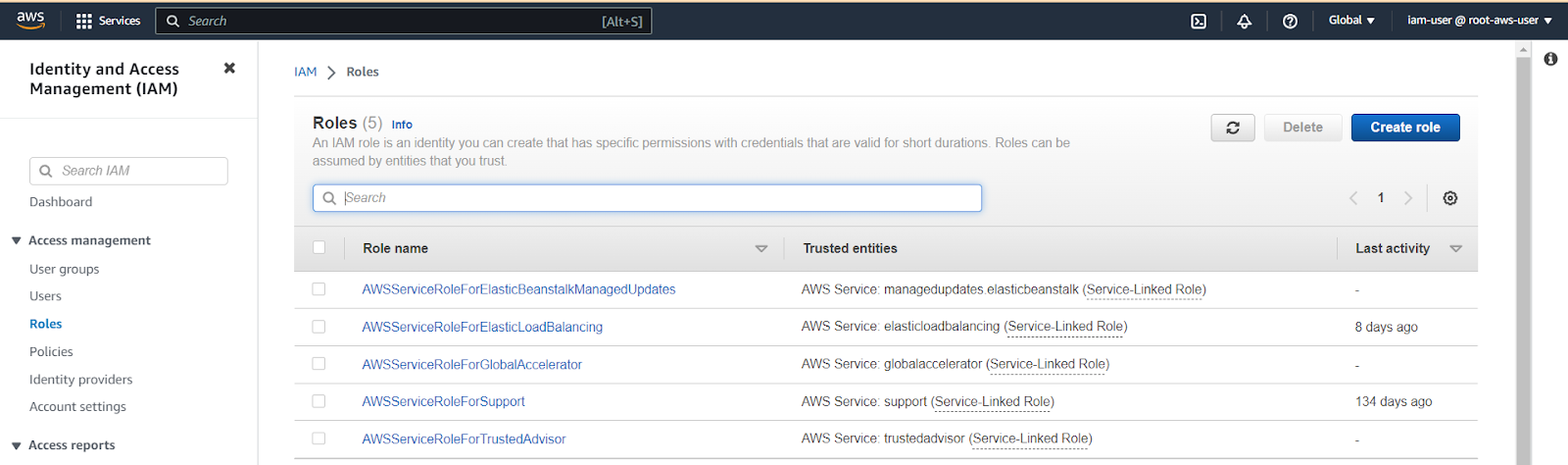Open the help question mark icon

tap(1290, 21)
